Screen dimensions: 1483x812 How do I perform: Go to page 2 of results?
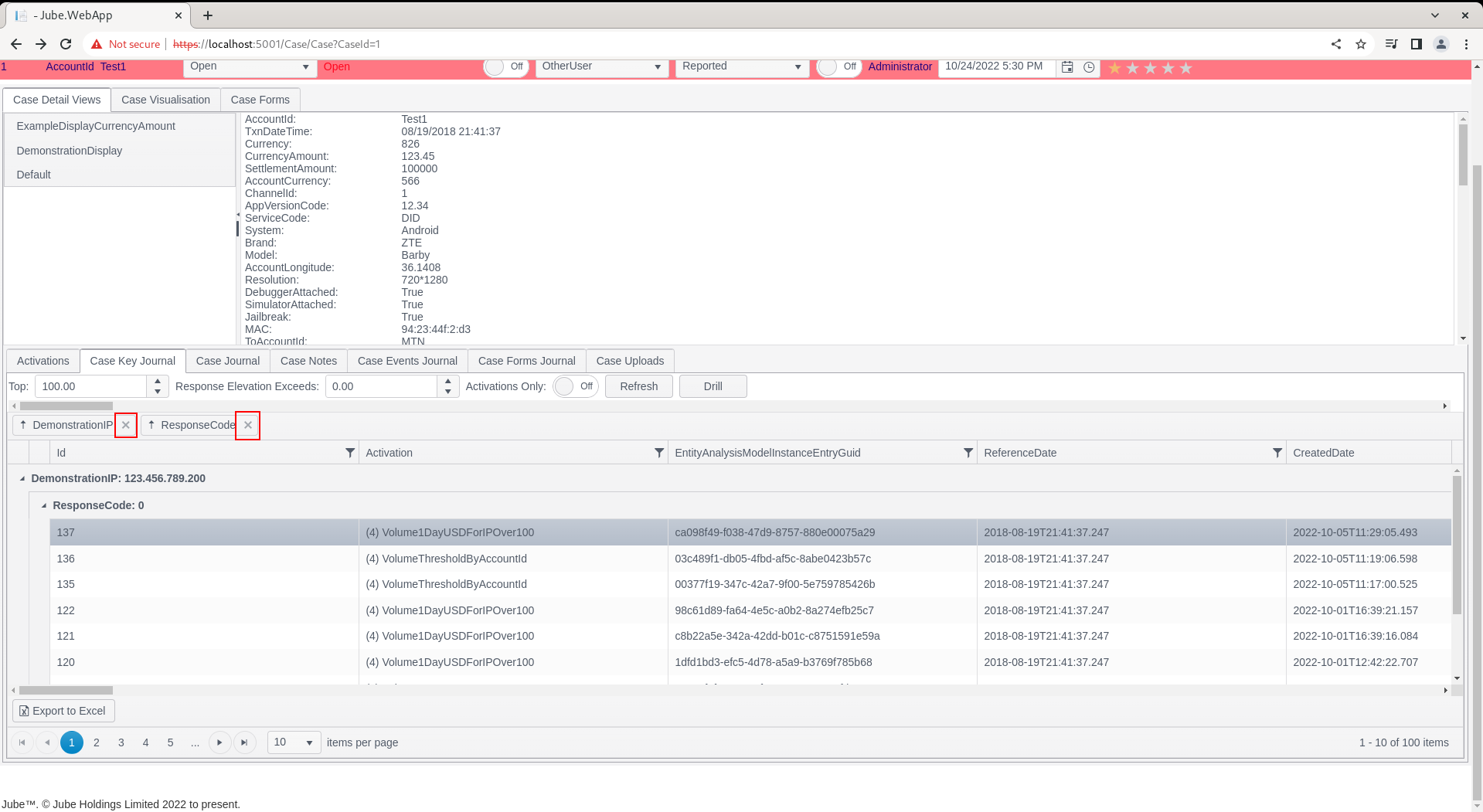pos(97,742)
